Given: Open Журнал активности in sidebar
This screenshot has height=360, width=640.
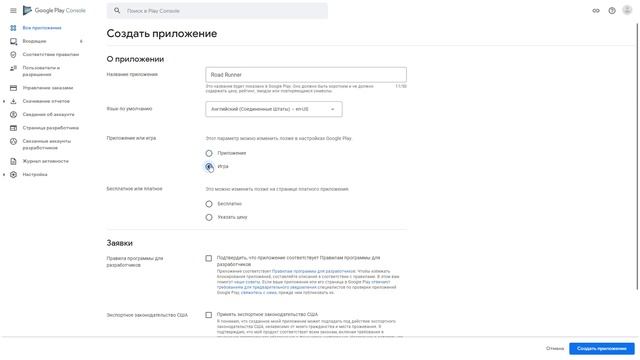Looking at the screenshot, I should point(45,161).
